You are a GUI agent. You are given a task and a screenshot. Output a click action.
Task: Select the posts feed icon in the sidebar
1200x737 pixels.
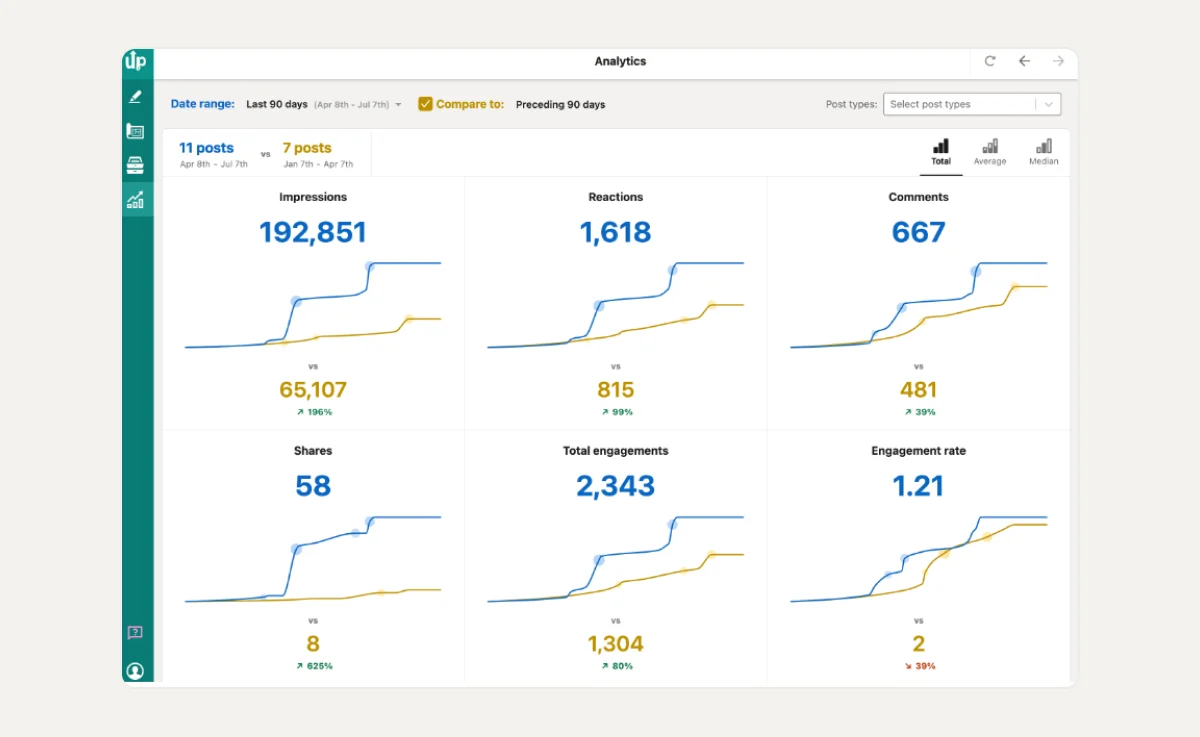pos(136,131)
